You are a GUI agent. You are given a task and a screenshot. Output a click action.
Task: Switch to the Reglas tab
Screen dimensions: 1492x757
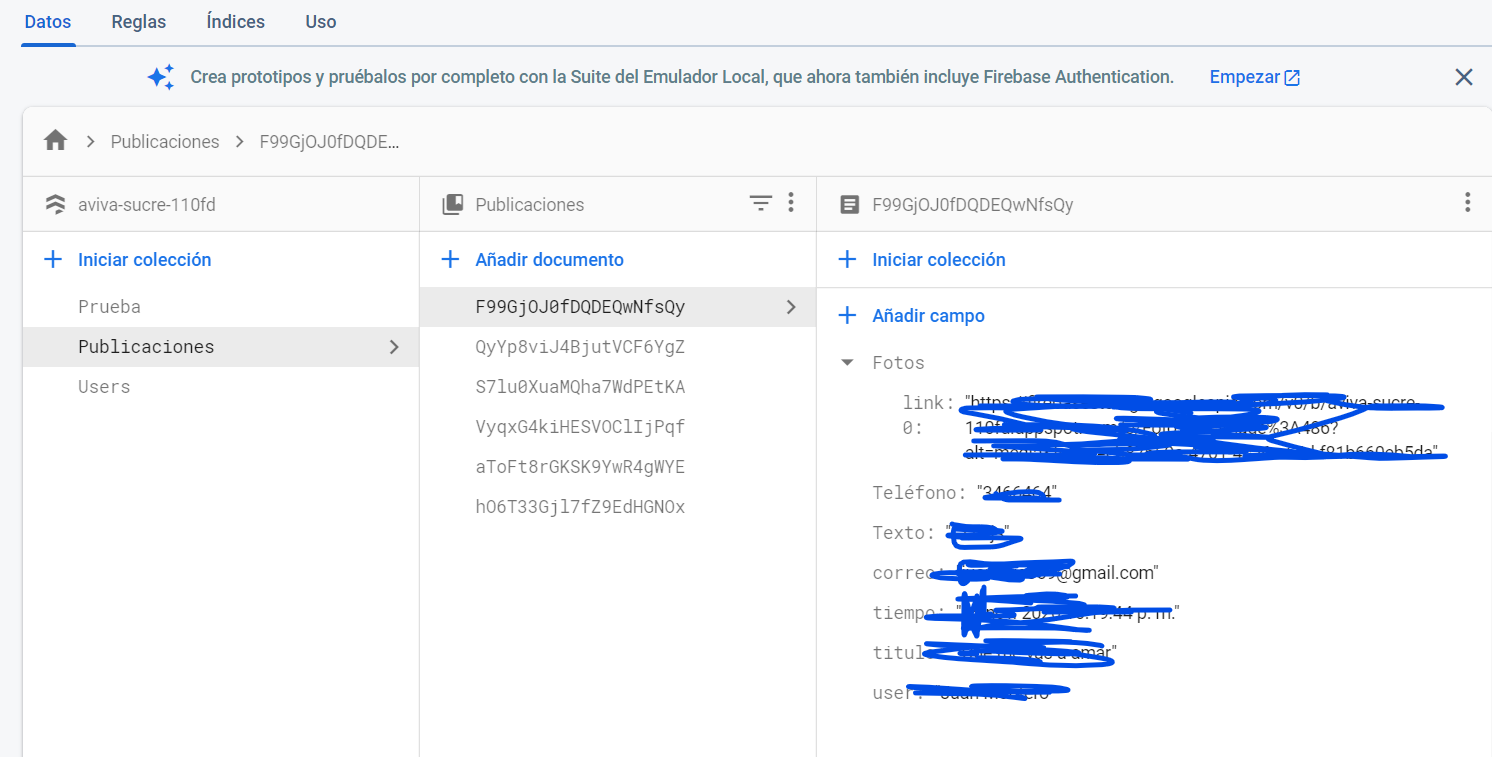coord(139,21)
